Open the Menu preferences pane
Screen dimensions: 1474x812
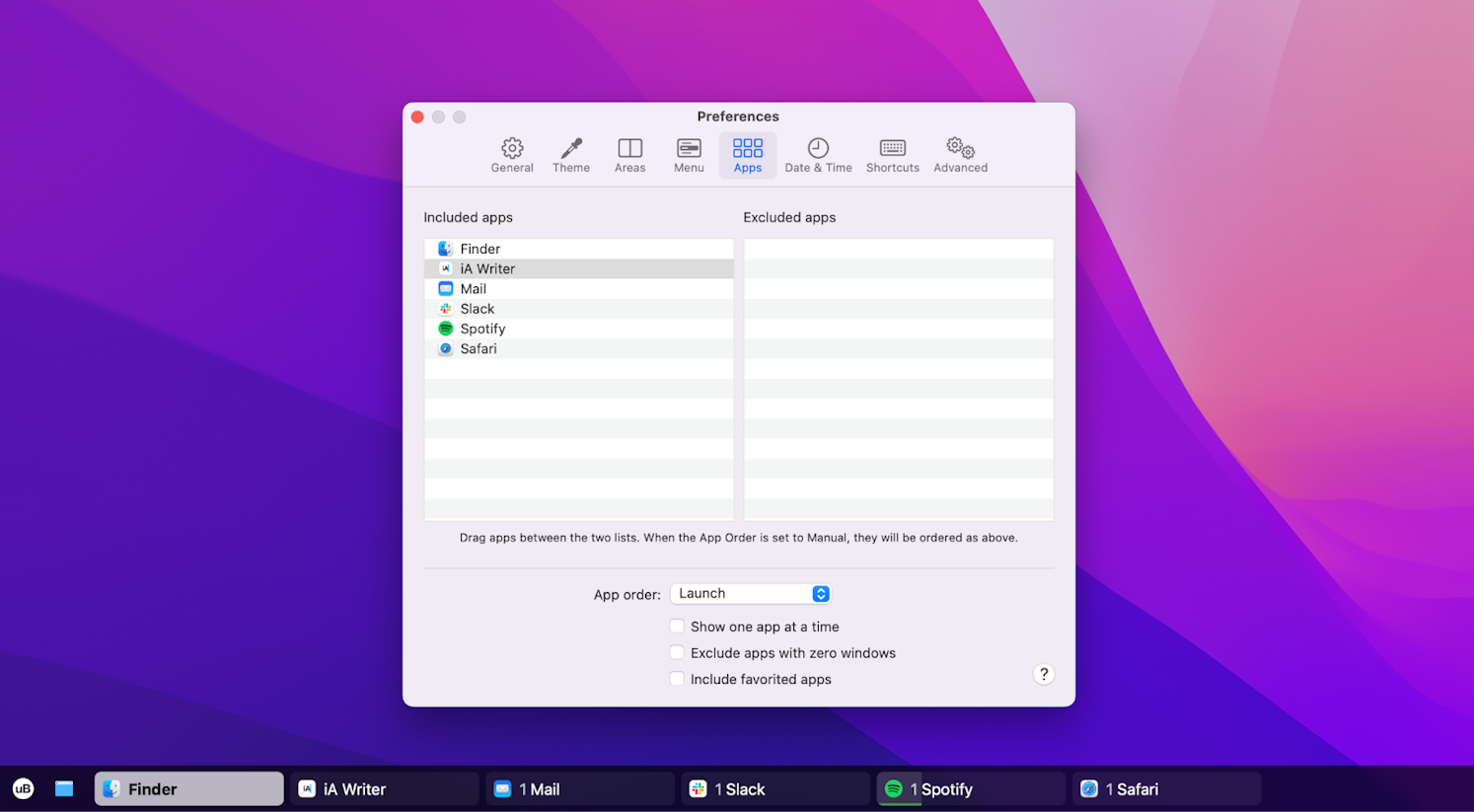(x=689, y=154)
